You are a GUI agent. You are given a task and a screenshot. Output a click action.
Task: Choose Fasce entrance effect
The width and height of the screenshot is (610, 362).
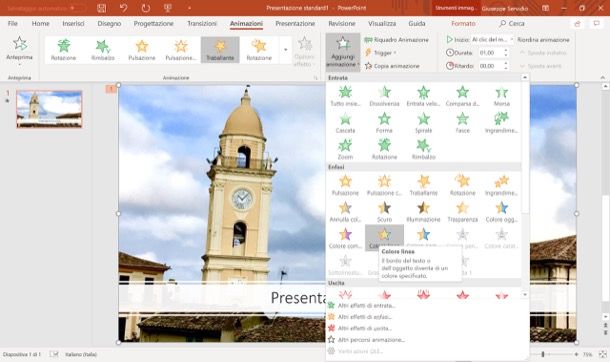pyautogui.click(x=463, y=123)
